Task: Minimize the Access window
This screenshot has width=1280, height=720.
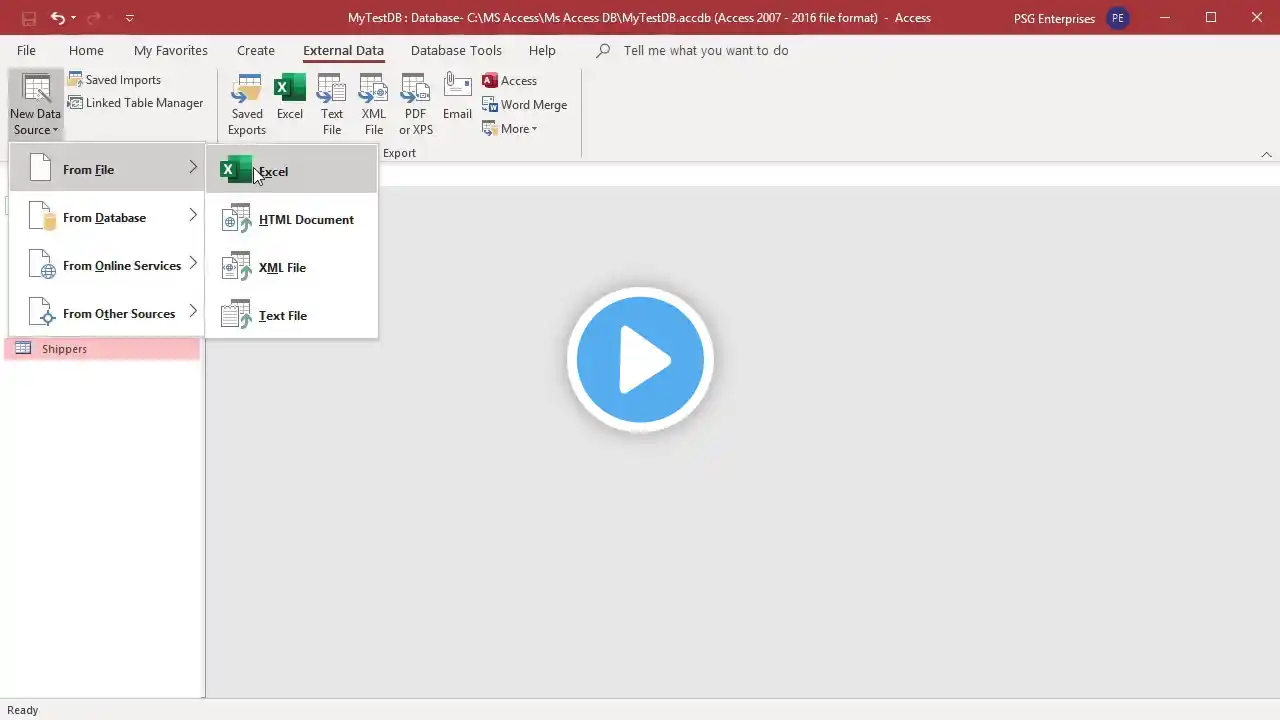Action: pos(1165,18)
